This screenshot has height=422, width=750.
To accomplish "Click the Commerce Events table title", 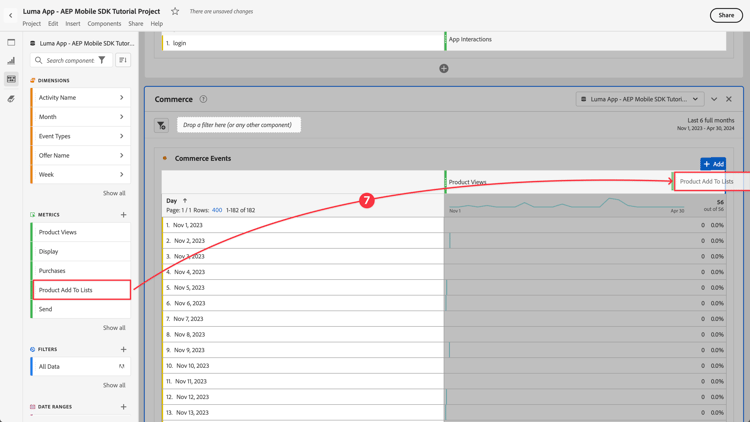I will click(203, 158).
